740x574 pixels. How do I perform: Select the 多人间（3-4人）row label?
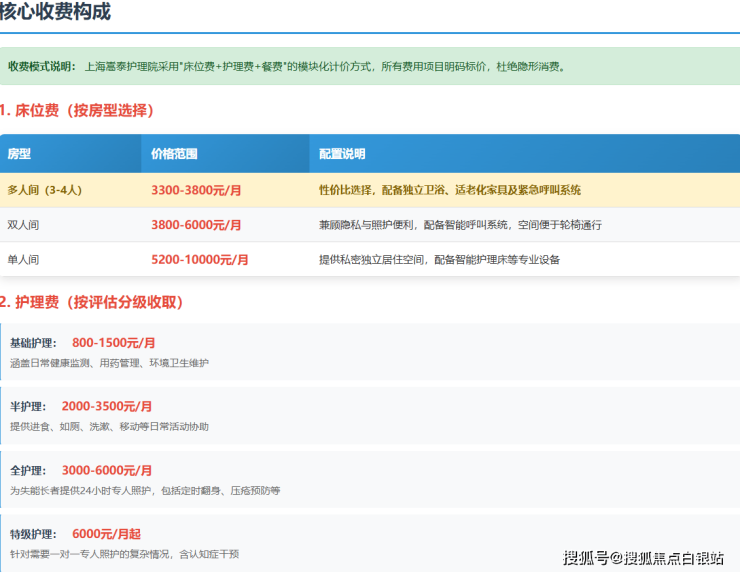click(x=43, y=190)
